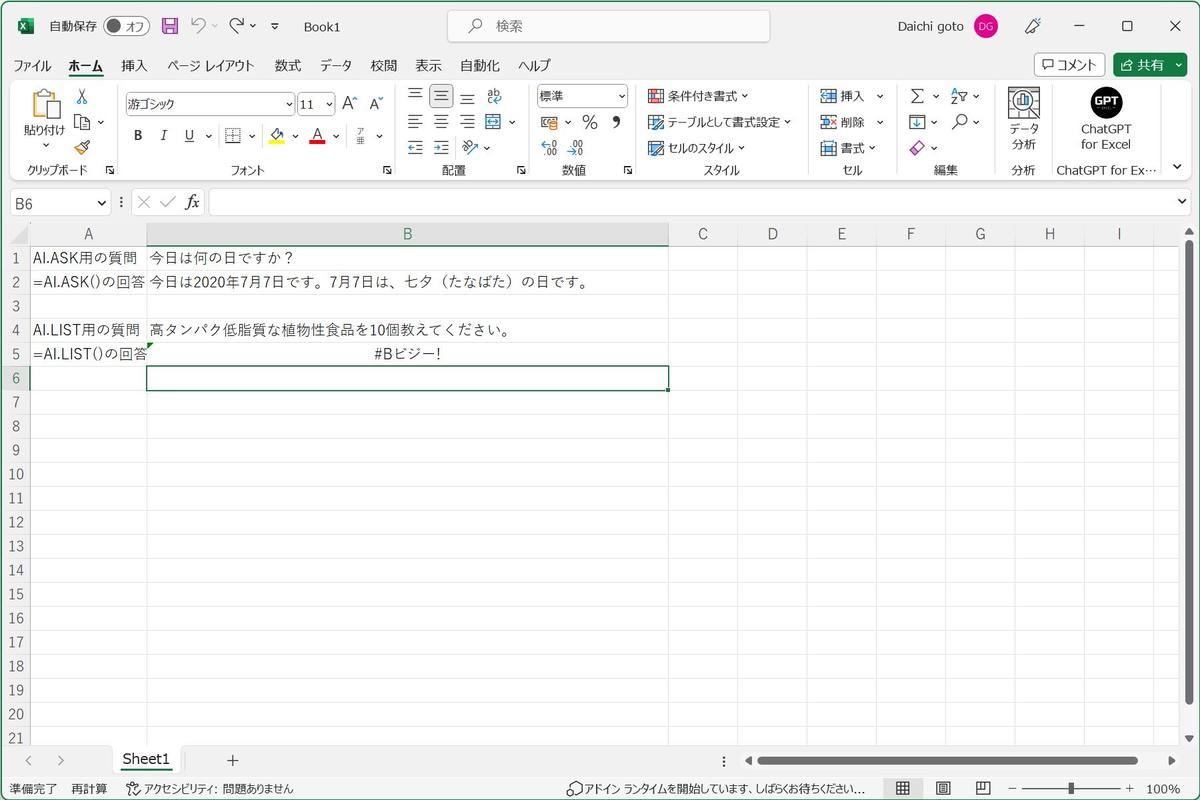Click the Copy icon in clipboard group

pyautogui.click(x=82, y=122)
